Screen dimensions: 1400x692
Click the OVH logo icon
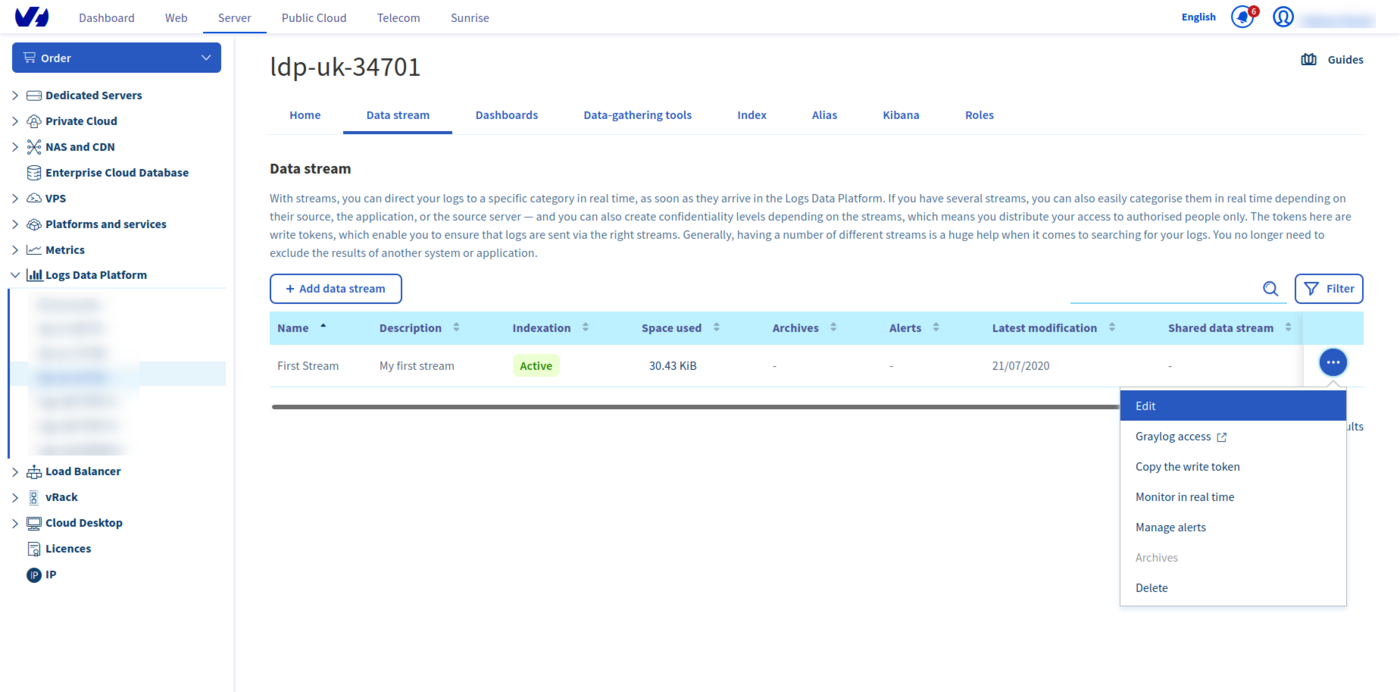32,17
